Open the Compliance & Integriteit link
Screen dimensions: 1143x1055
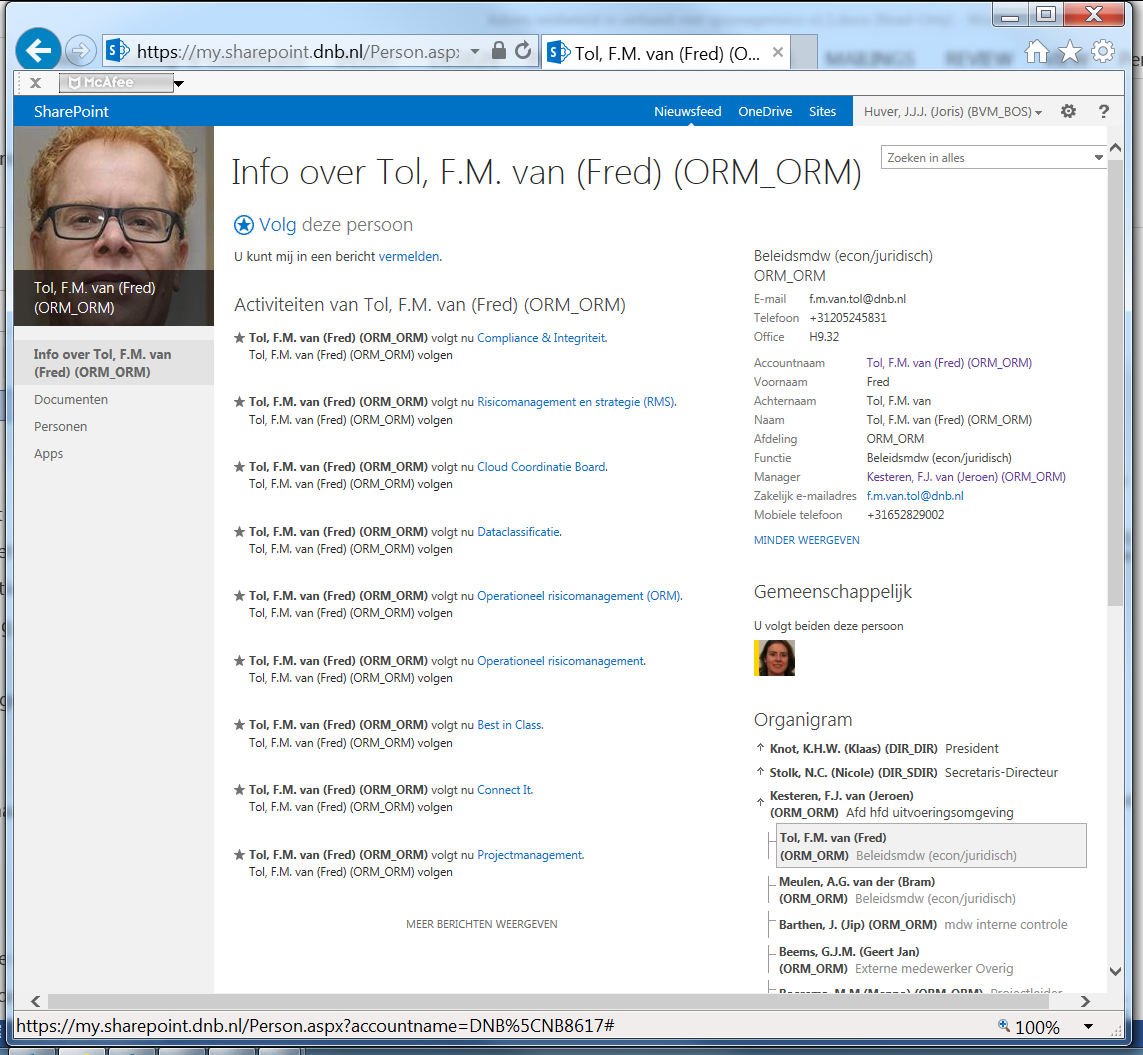[541, 338]
